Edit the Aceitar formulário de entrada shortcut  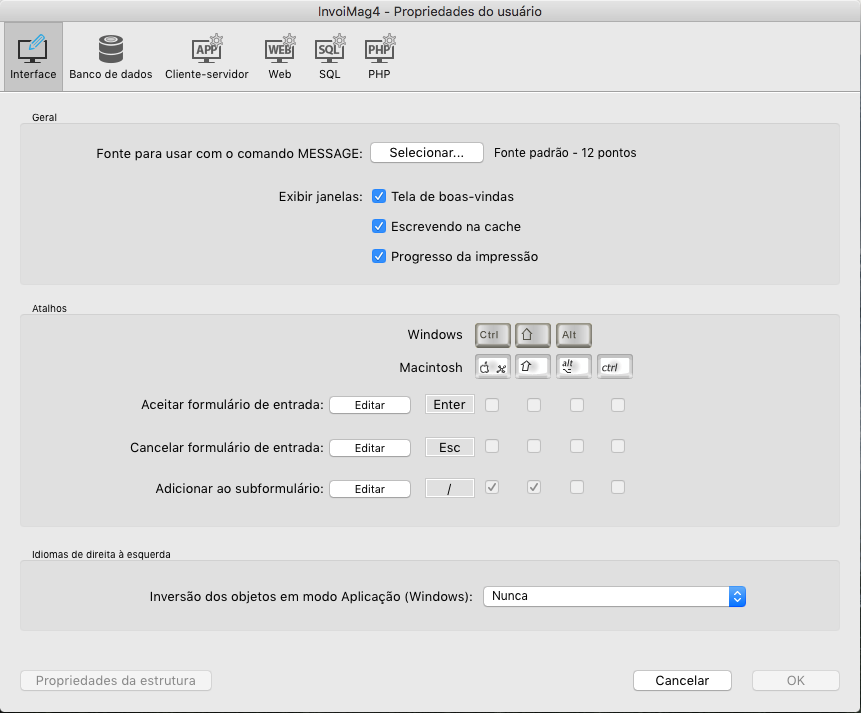point(370,405)
